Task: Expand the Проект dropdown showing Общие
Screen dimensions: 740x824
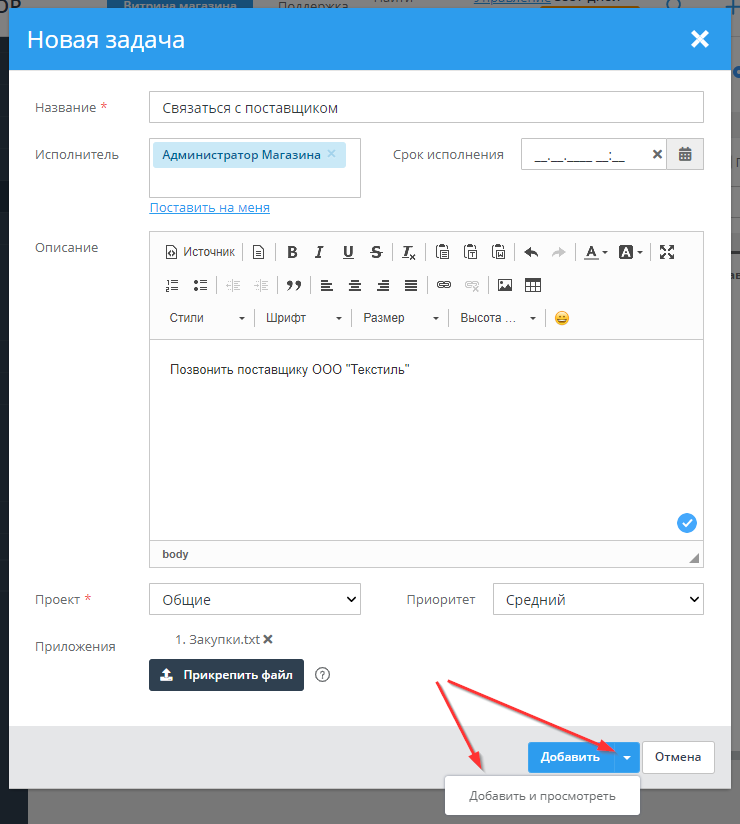Action: coord(255,600)
